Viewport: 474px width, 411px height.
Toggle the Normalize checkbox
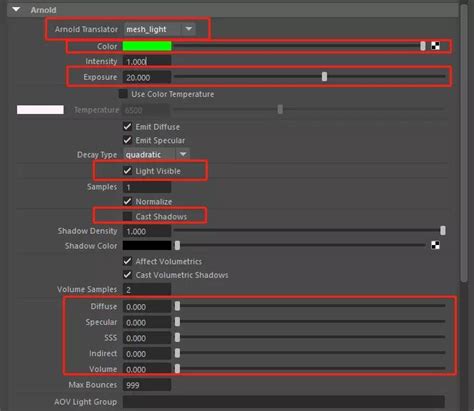[x=127, y=201]
